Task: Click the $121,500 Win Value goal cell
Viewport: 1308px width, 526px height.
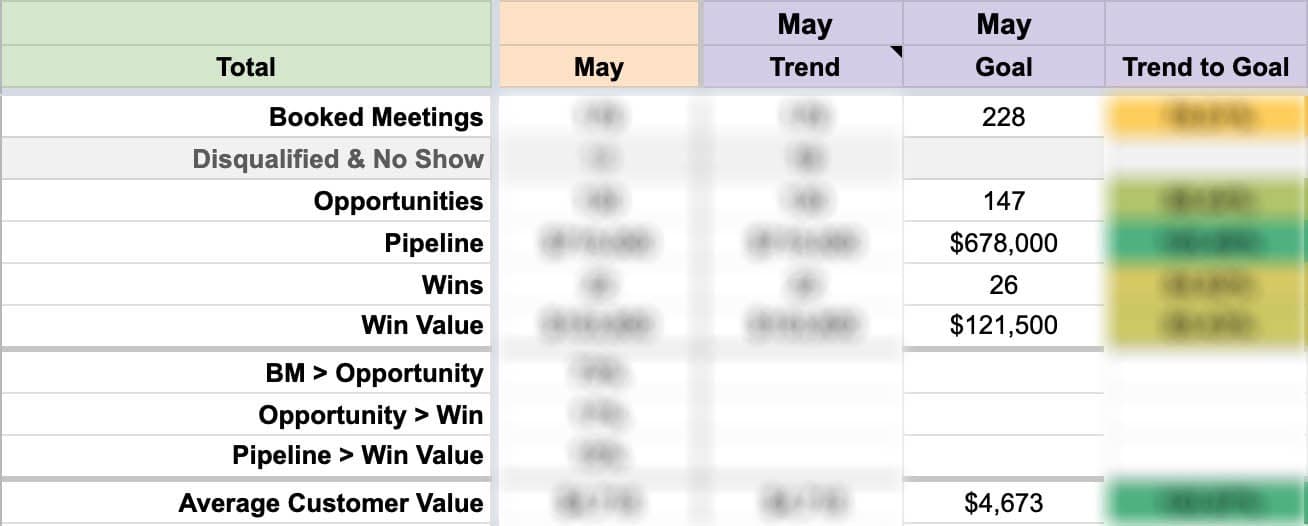Action: (1004, 325)
